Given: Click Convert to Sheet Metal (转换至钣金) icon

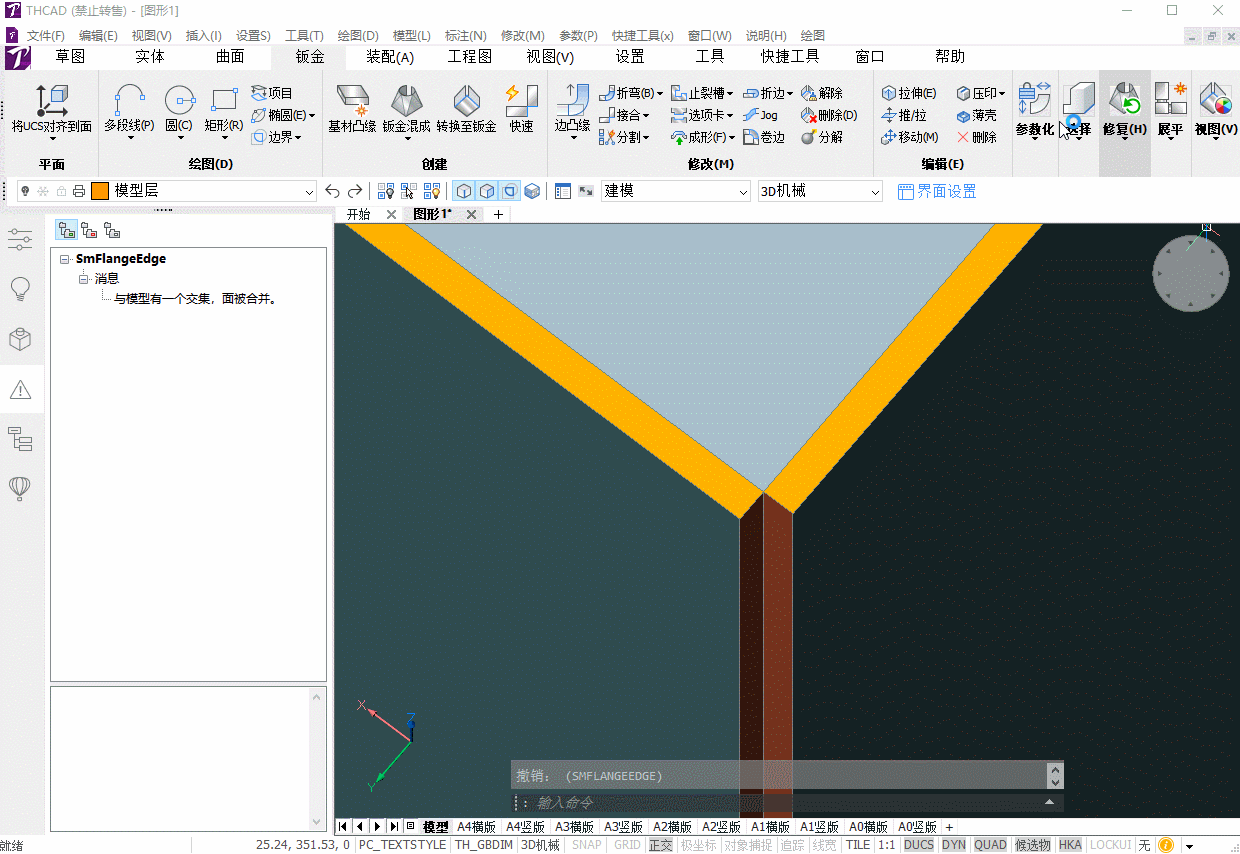Looking at the screenshot, I should (466, 109).
